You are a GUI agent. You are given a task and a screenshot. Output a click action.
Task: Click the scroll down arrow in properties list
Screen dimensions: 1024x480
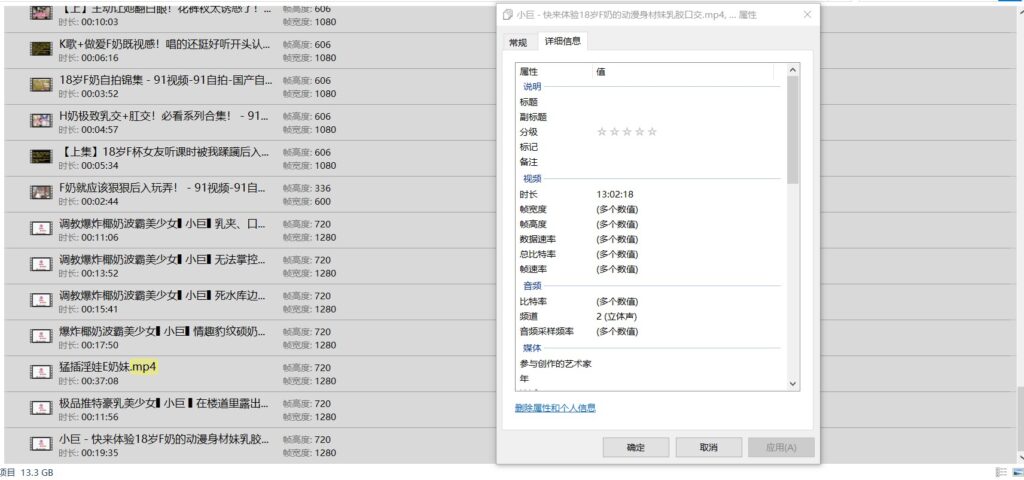coord(793,383)
